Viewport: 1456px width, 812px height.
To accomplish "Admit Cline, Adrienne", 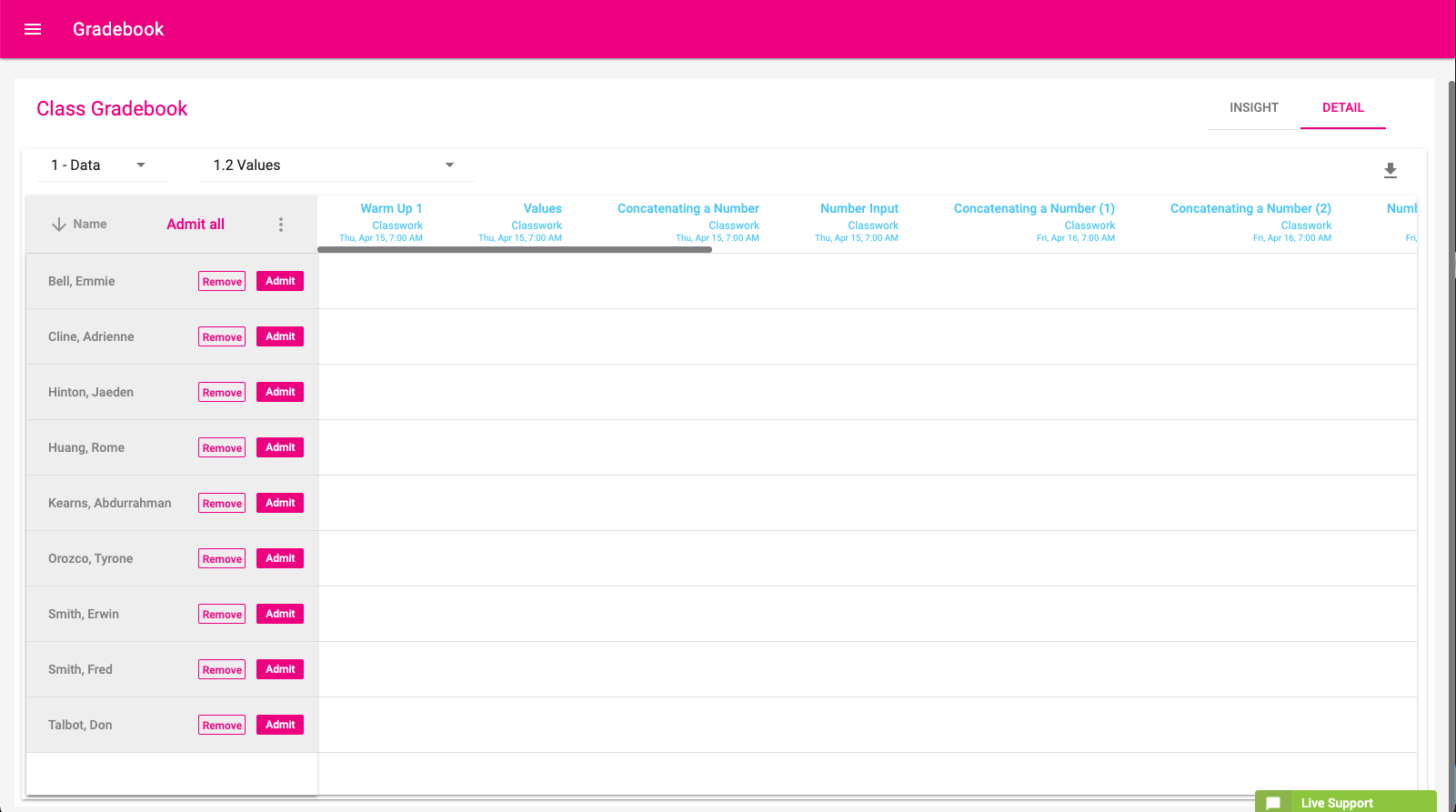I will pos(280,336).
